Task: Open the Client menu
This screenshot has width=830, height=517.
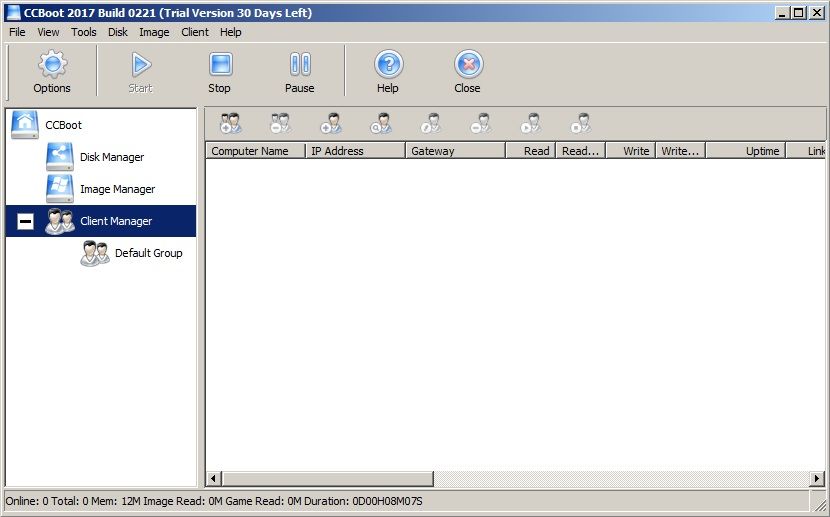Action: pos(195,32)
